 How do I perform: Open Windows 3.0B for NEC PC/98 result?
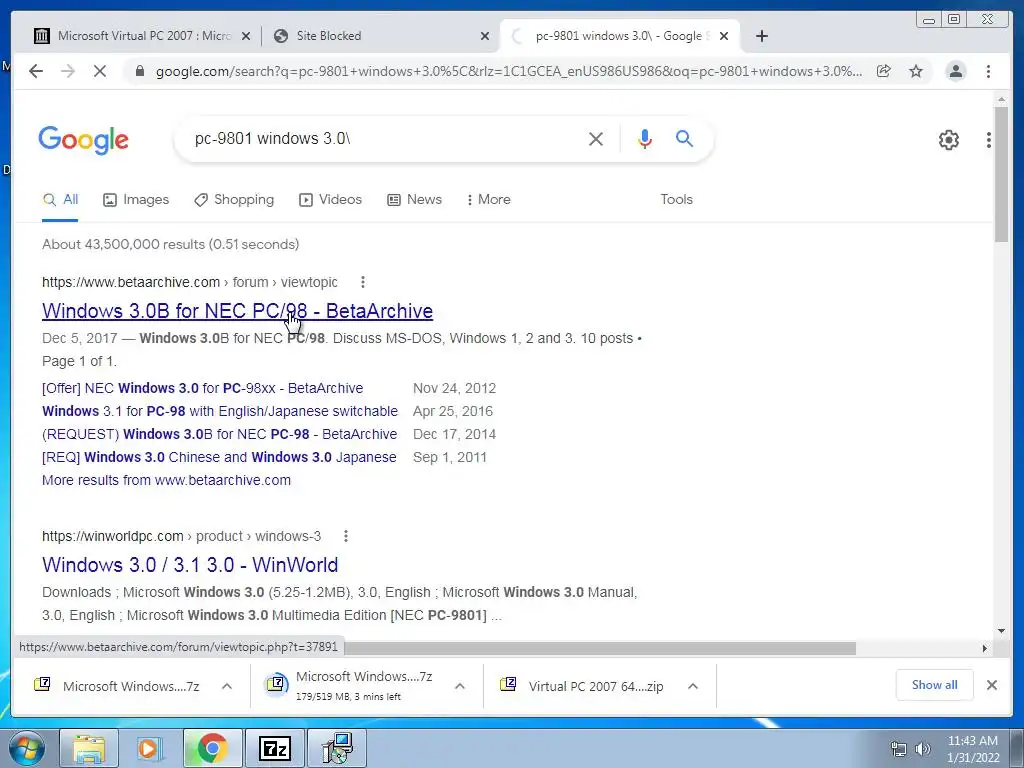tap(237, 311)
